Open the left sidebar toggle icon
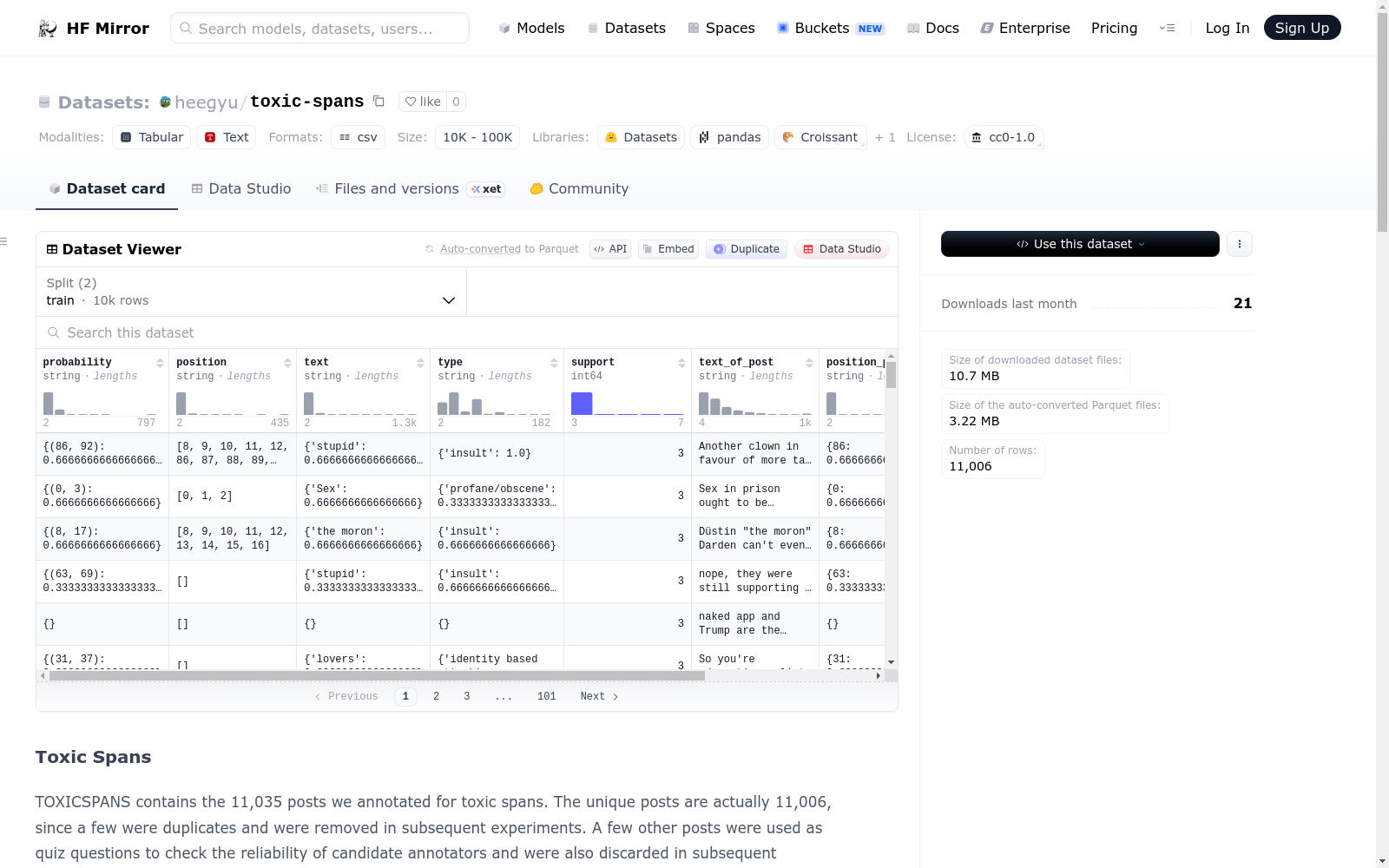 tap(4, 241)
